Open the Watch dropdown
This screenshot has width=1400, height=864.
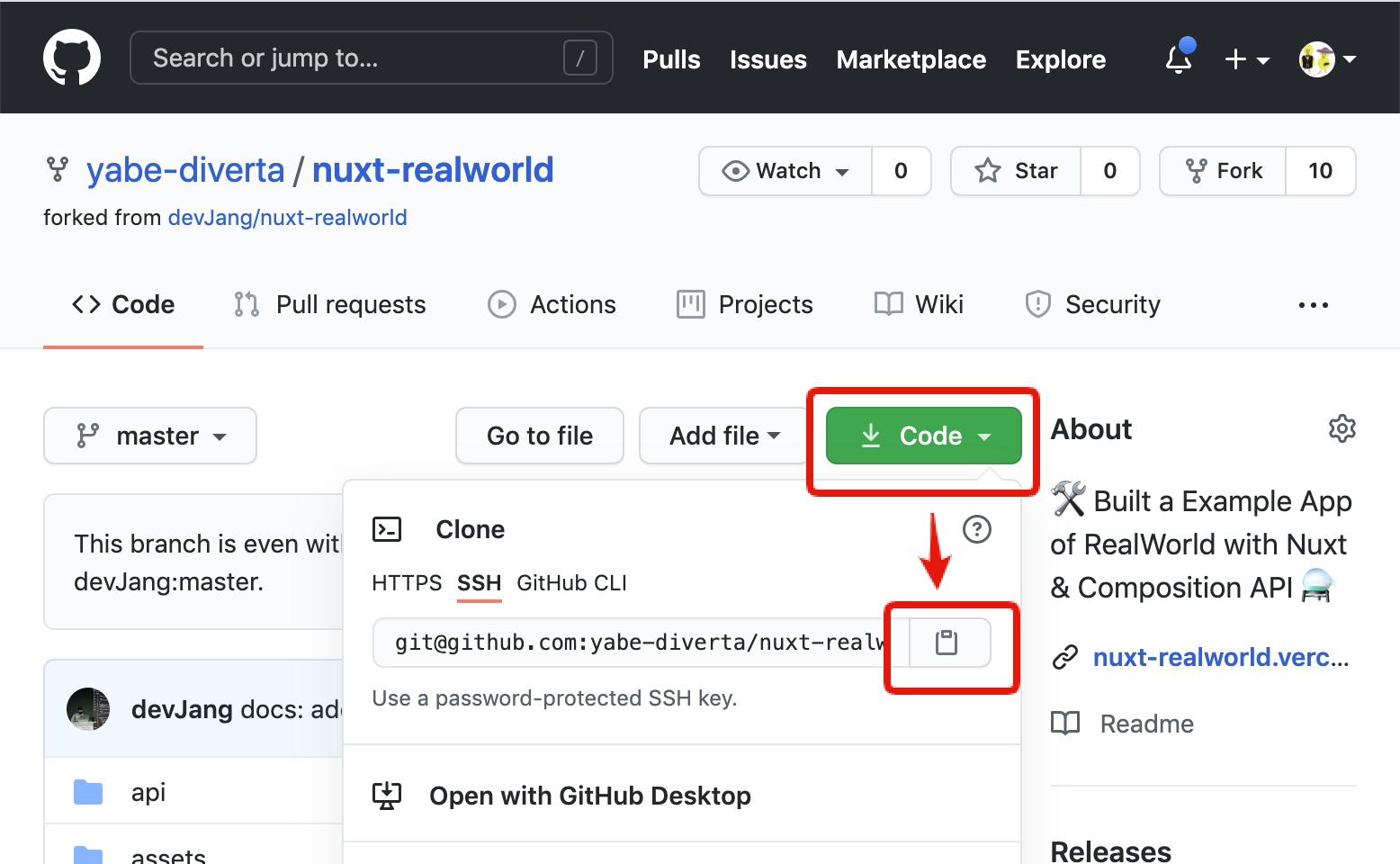point(785,171)
